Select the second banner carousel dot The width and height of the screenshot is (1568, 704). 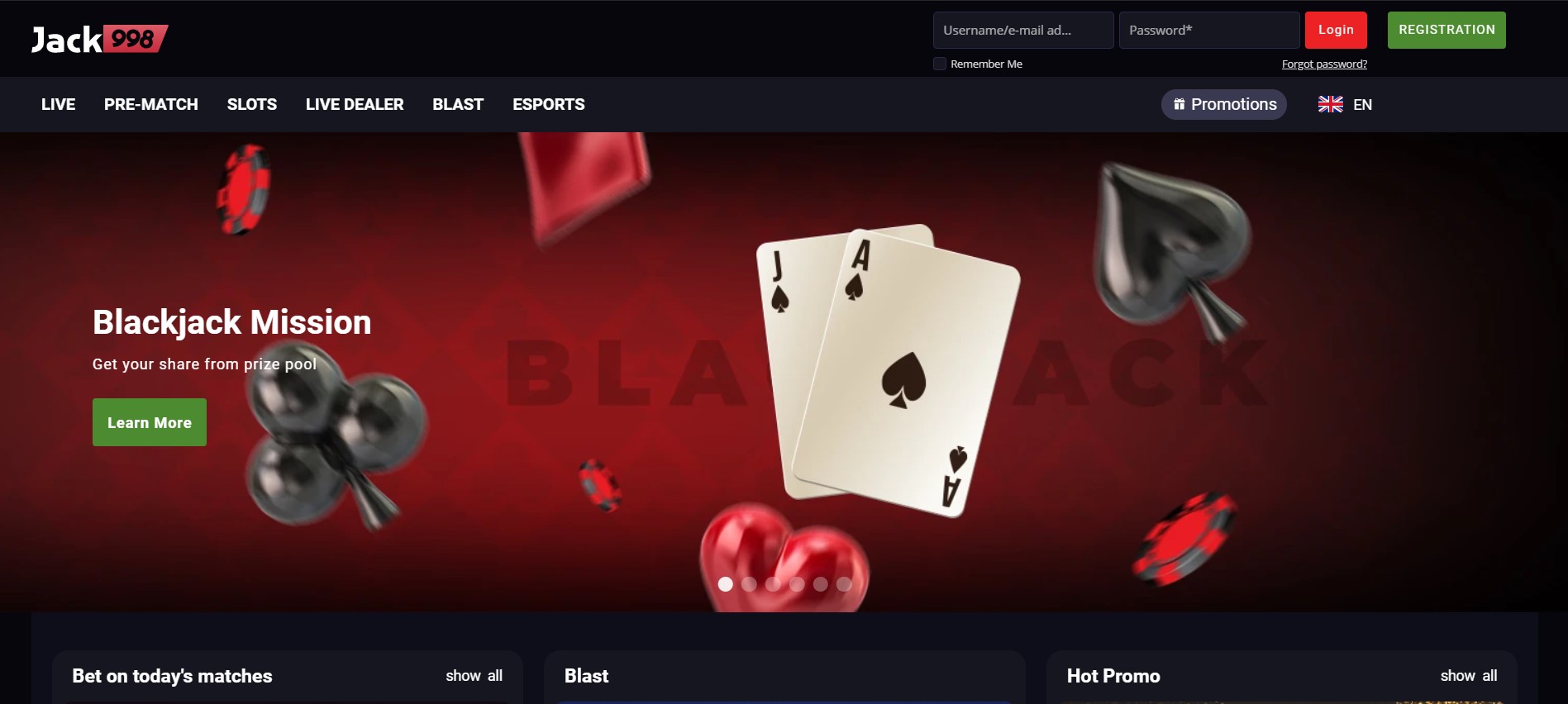[x=750, y=584]
